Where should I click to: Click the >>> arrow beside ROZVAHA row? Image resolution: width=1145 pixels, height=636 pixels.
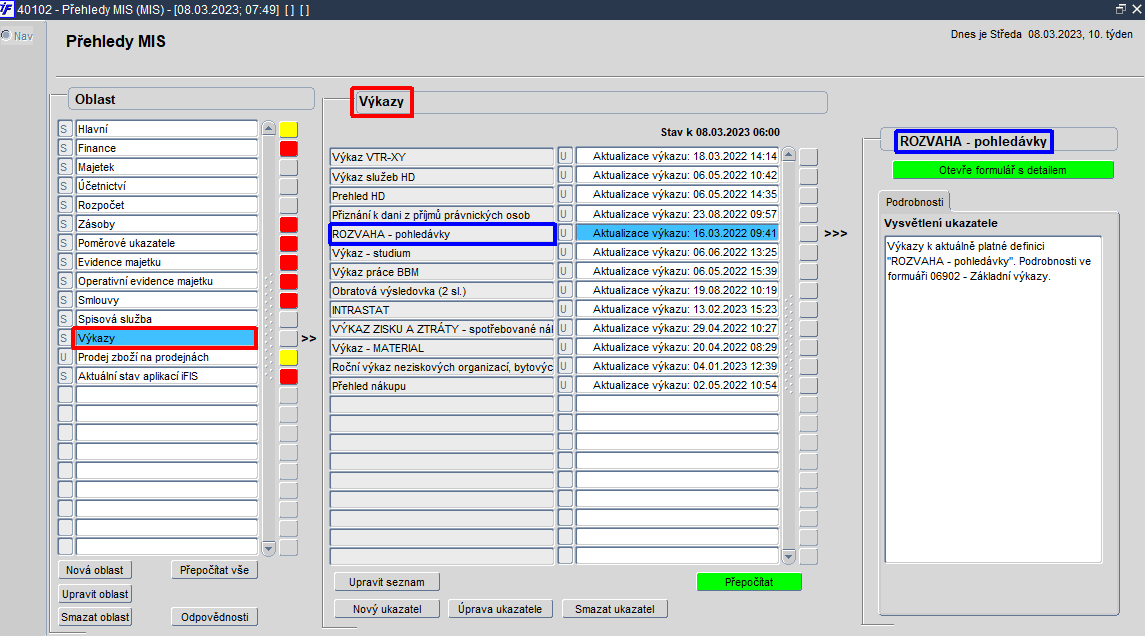pos(835,234)
